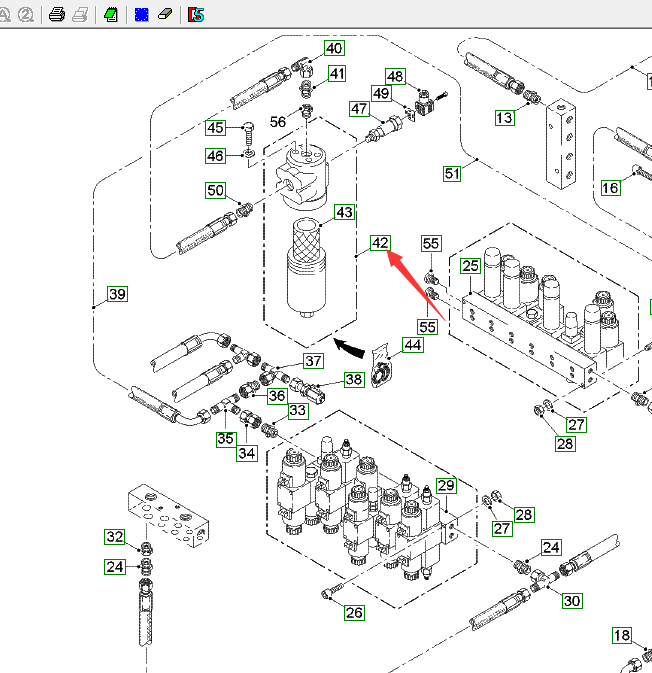This screenshot has width=652, height=673.
Task: Select part callout 44 near the bracket
Action: click(x=412, y=345)
